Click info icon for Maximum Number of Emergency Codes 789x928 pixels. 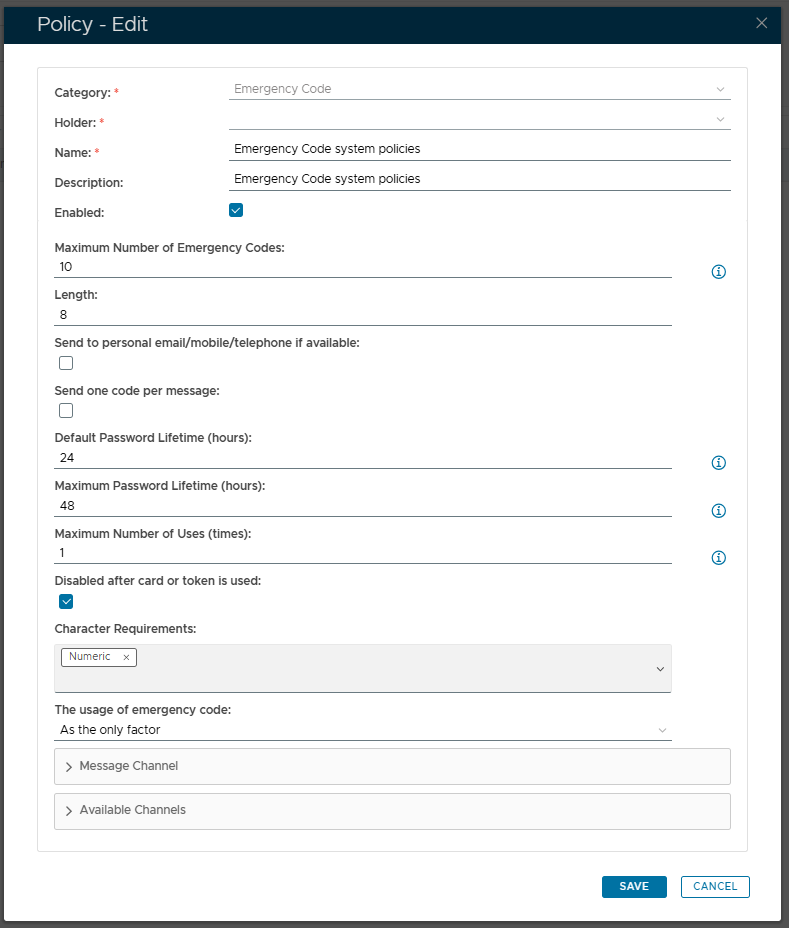[718, 272]
